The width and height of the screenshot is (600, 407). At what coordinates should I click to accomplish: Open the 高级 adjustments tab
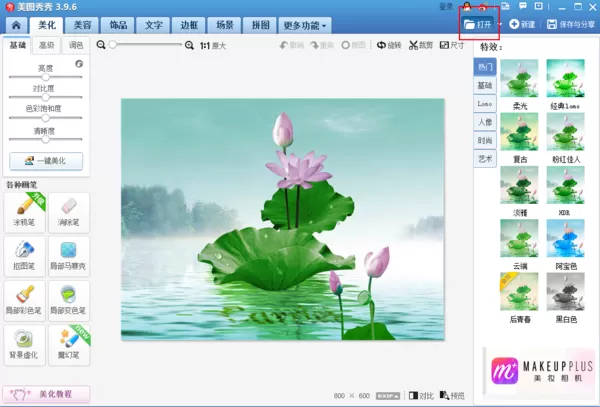pyautogui.click(x=47, y=46)
